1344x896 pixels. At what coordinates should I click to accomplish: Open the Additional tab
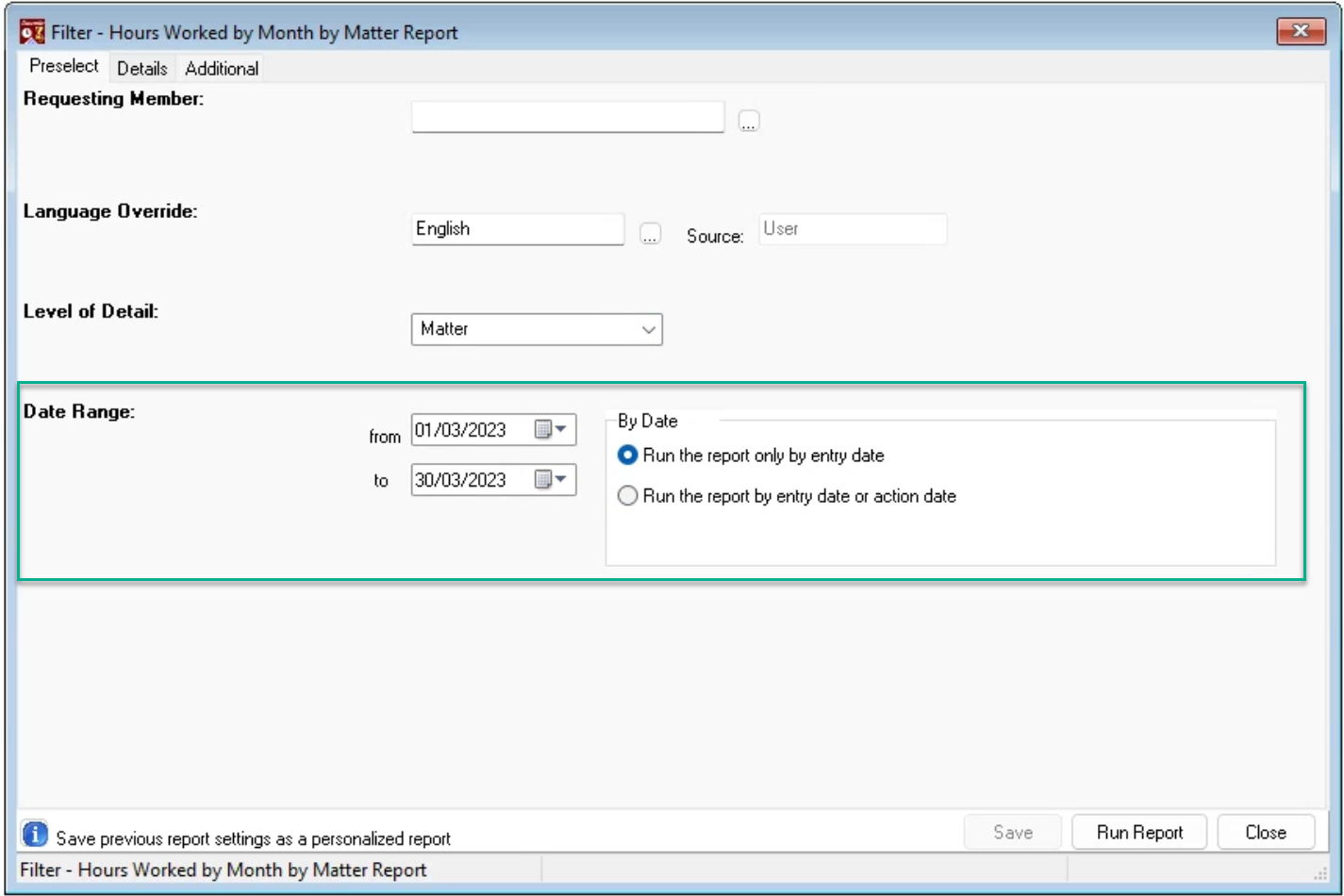pyautogui.click(x=222, y=69)
